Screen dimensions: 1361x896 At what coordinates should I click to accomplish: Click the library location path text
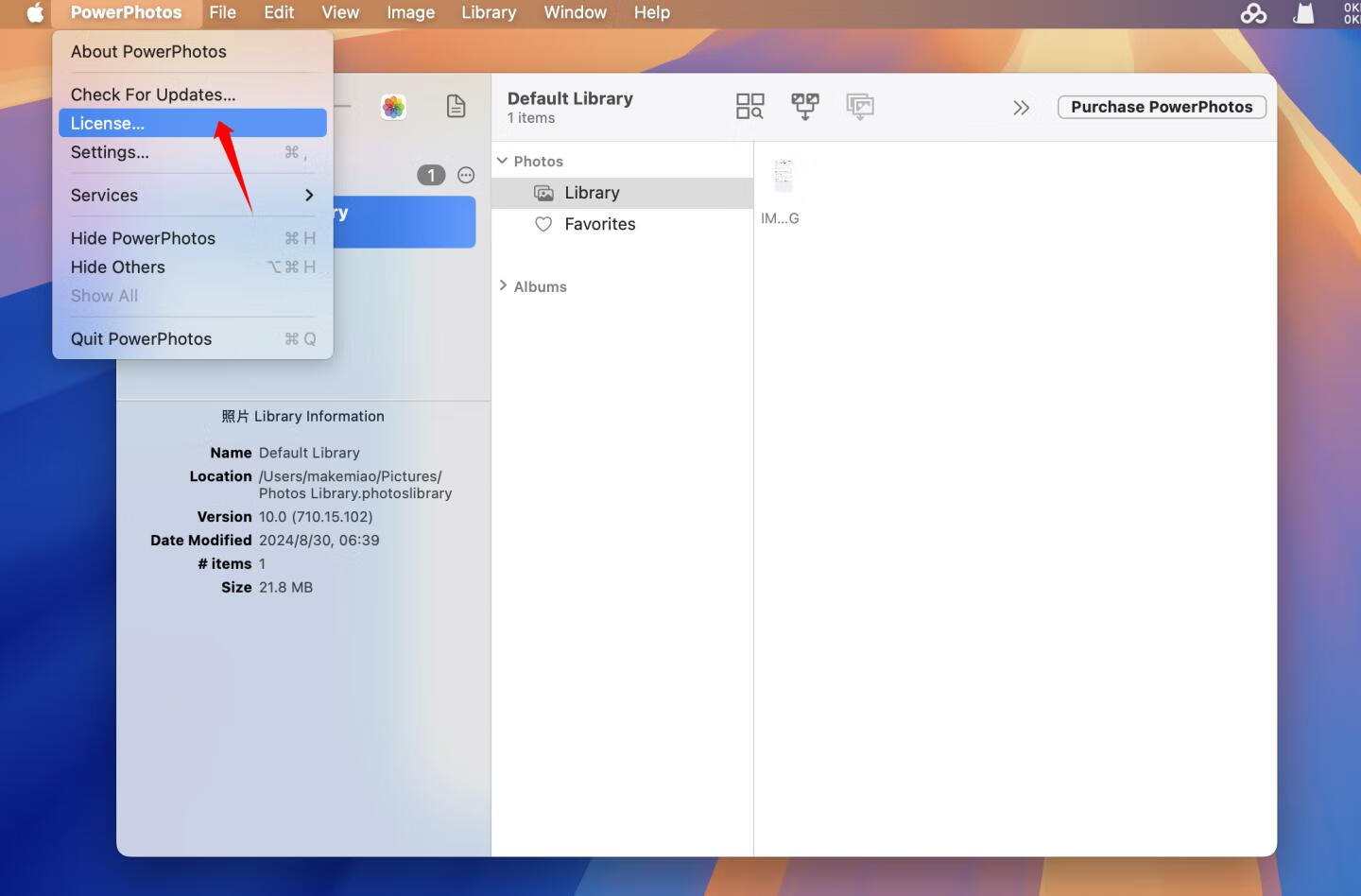point(355,485)
